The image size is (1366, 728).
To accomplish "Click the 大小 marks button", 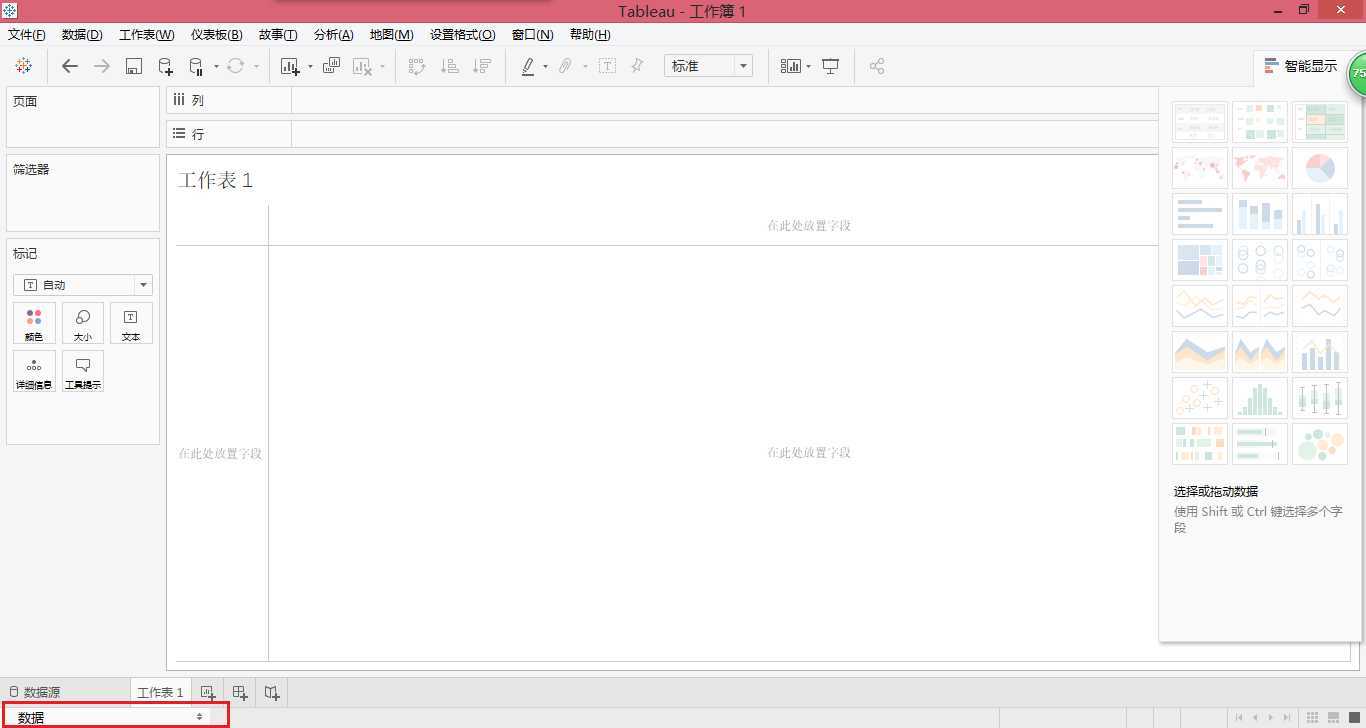I will 83,324.
